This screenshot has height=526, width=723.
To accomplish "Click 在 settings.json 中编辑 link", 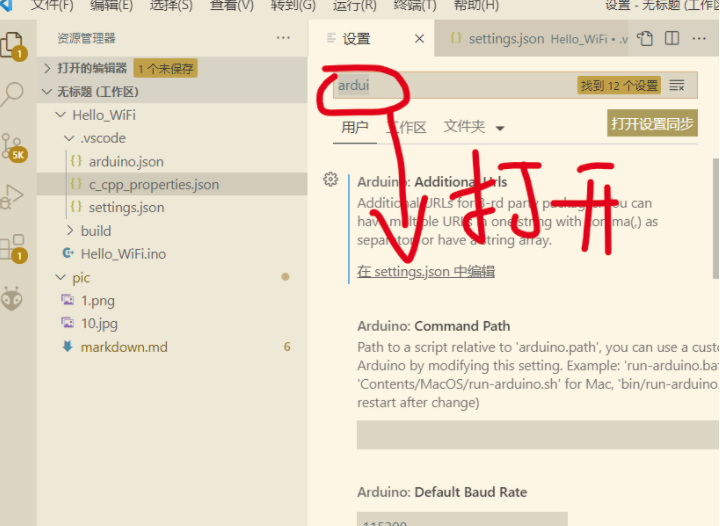I will (426, 271).
